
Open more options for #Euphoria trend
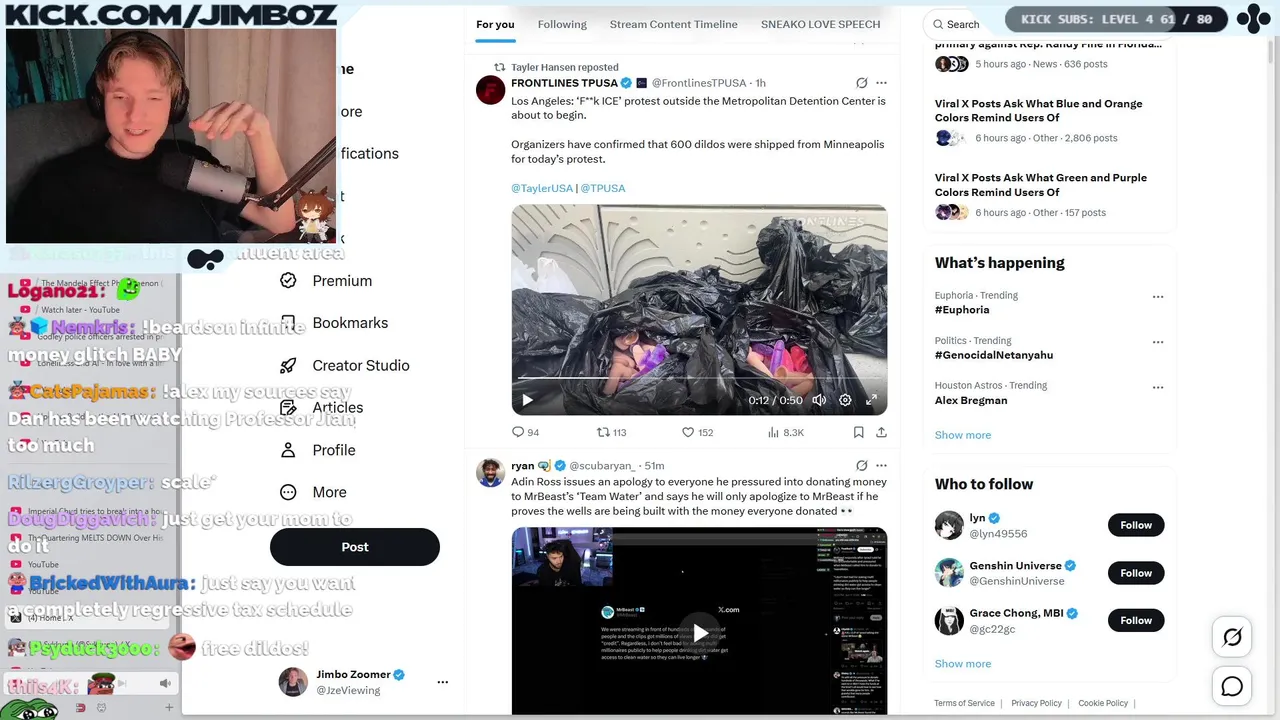[1158, 296]
